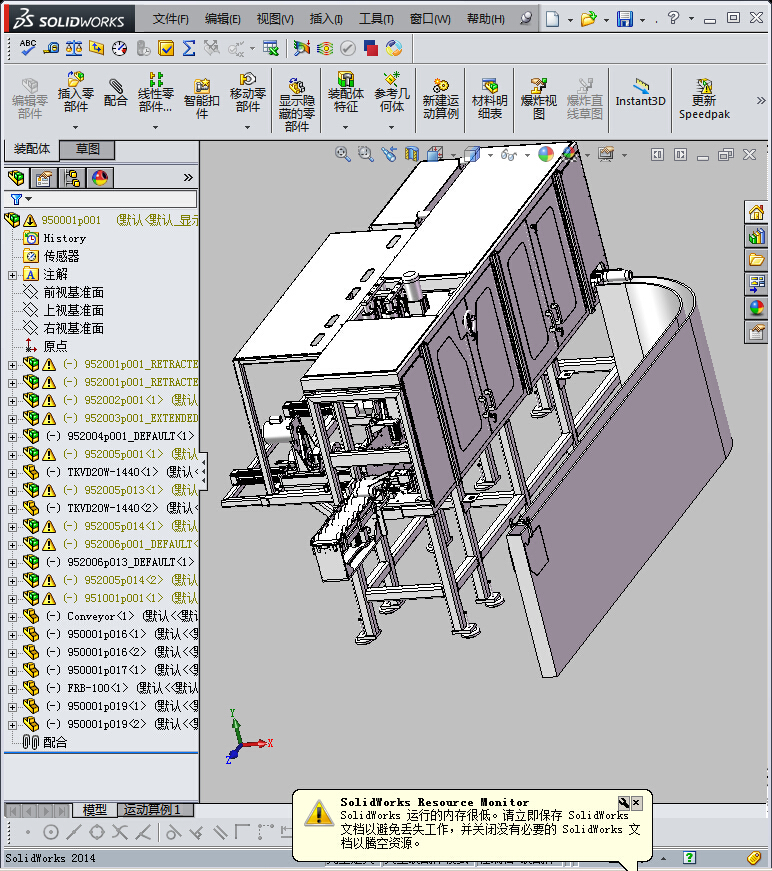
Task: Open the Save button dropdown arrow
Action: click(x=643, y=19)
